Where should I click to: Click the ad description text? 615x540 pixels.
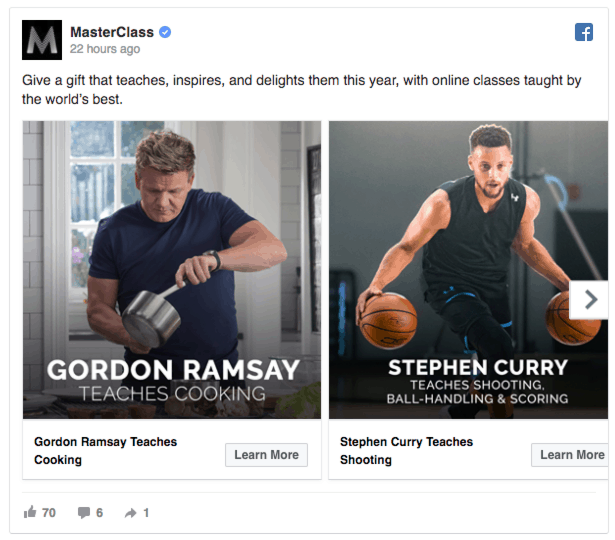[x=300, y=90]
